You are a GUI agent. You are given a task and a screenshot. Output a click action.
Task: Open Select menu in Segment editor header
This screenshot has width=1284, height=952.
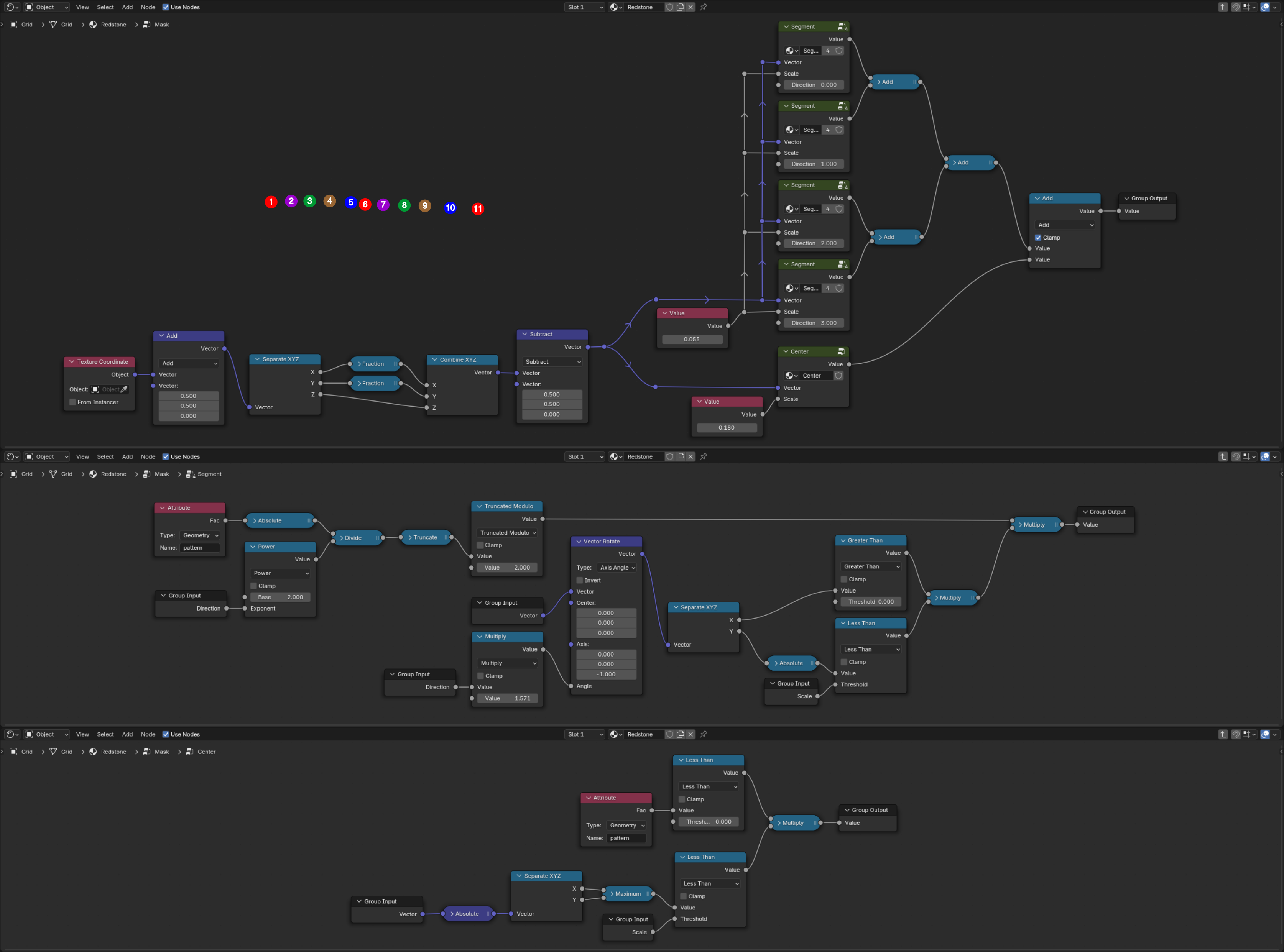coord(105,456)
